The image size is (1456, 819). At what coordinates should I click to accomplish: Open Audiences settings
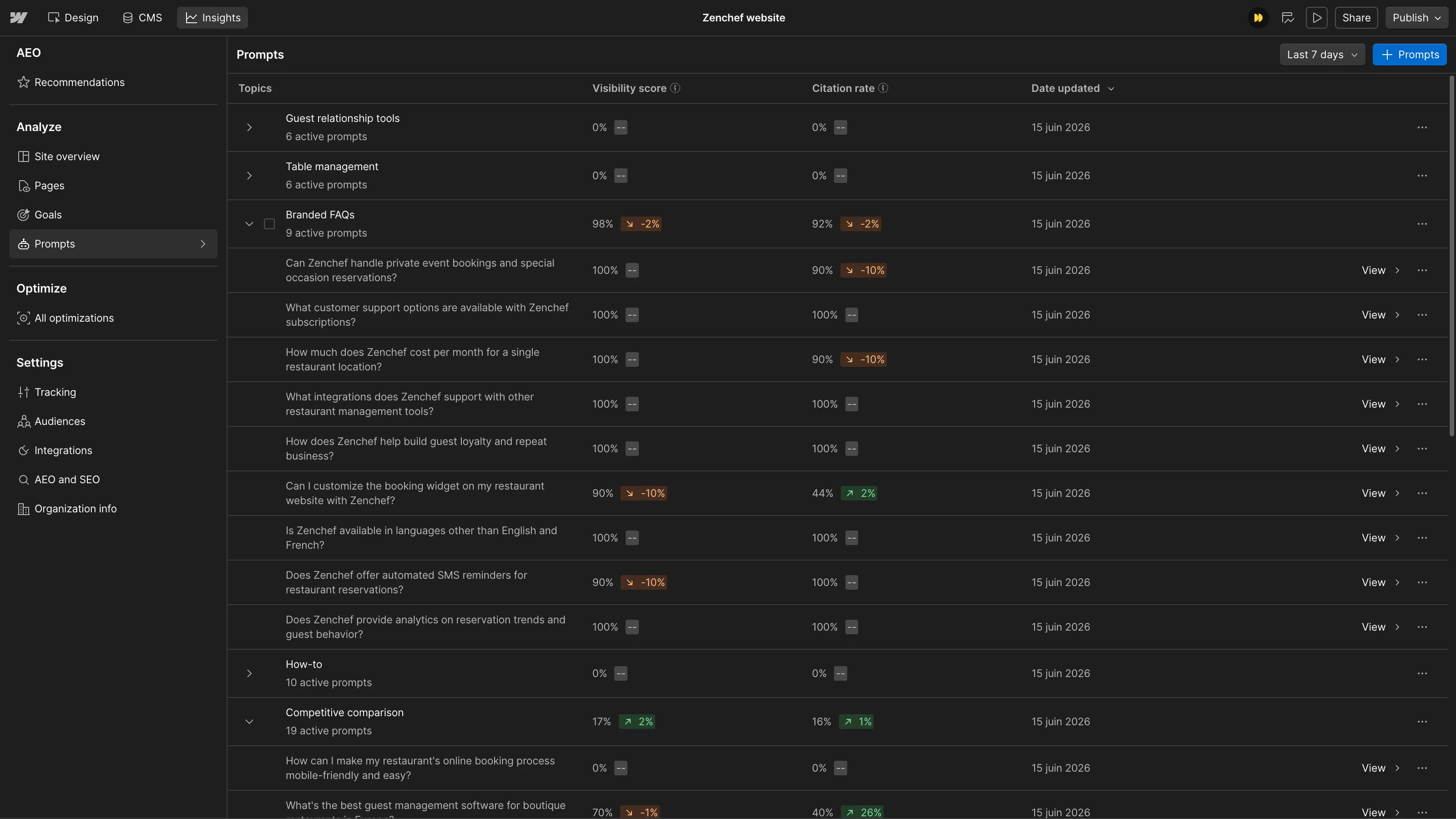(x=113, y=422)
